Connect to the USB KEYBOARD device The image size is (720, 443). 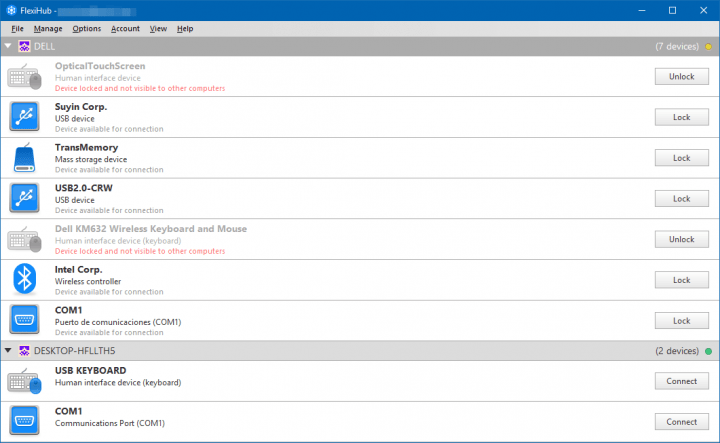tap(681, 381)
